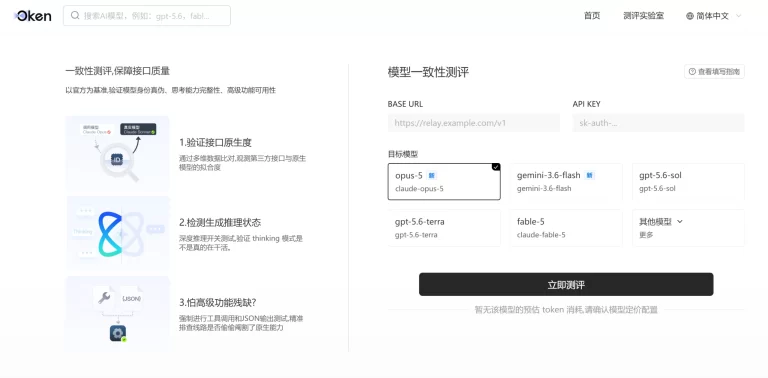
Task: Click the 检测生成推理状态 illustration thumbnail
Action: 118,234
